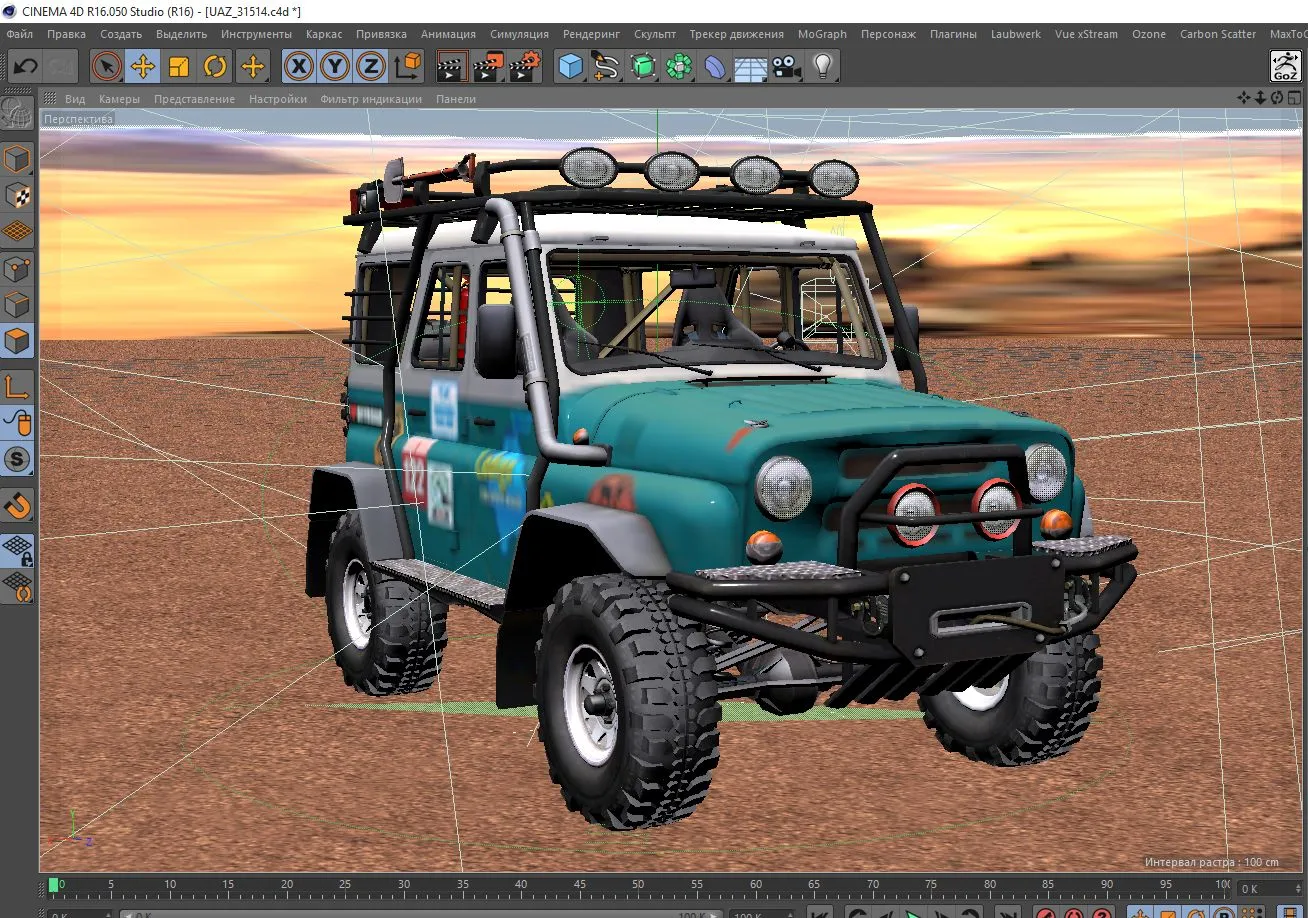
Task: Click the viewport zoom navigation icon
Action: tap(1260, 97)
